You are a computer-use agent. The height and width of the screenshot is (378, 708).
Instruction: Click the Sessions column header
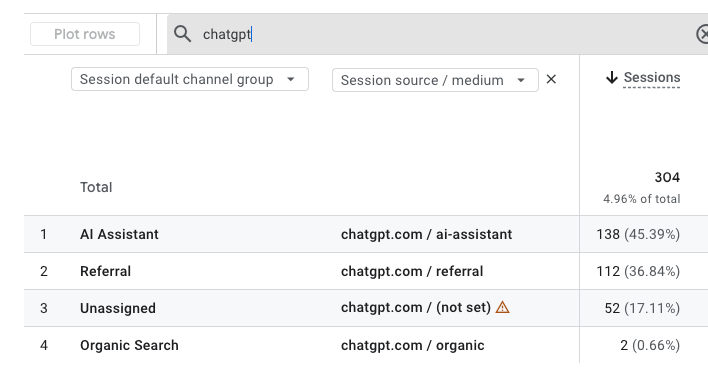[652, 77]
